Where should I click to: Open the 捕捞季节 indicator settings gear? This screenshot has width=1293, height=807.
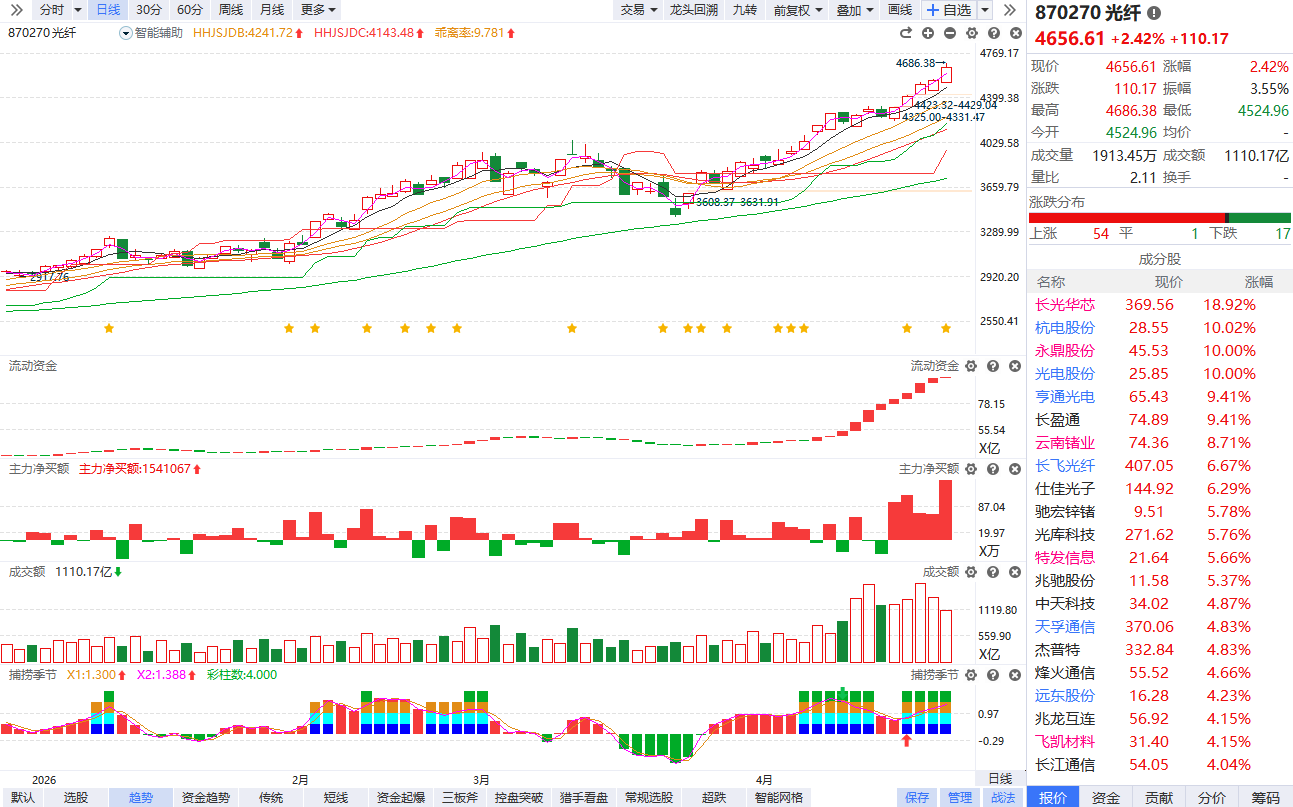coord(971,675)
